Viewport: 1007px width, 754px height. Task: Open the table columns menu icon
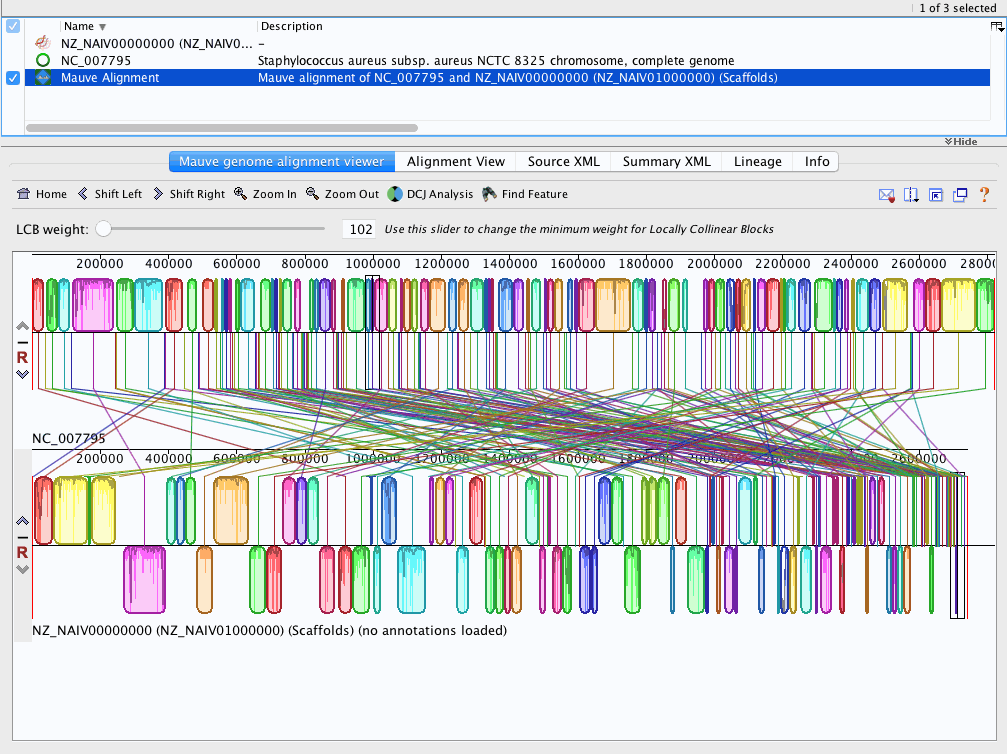tap(997, 27)
